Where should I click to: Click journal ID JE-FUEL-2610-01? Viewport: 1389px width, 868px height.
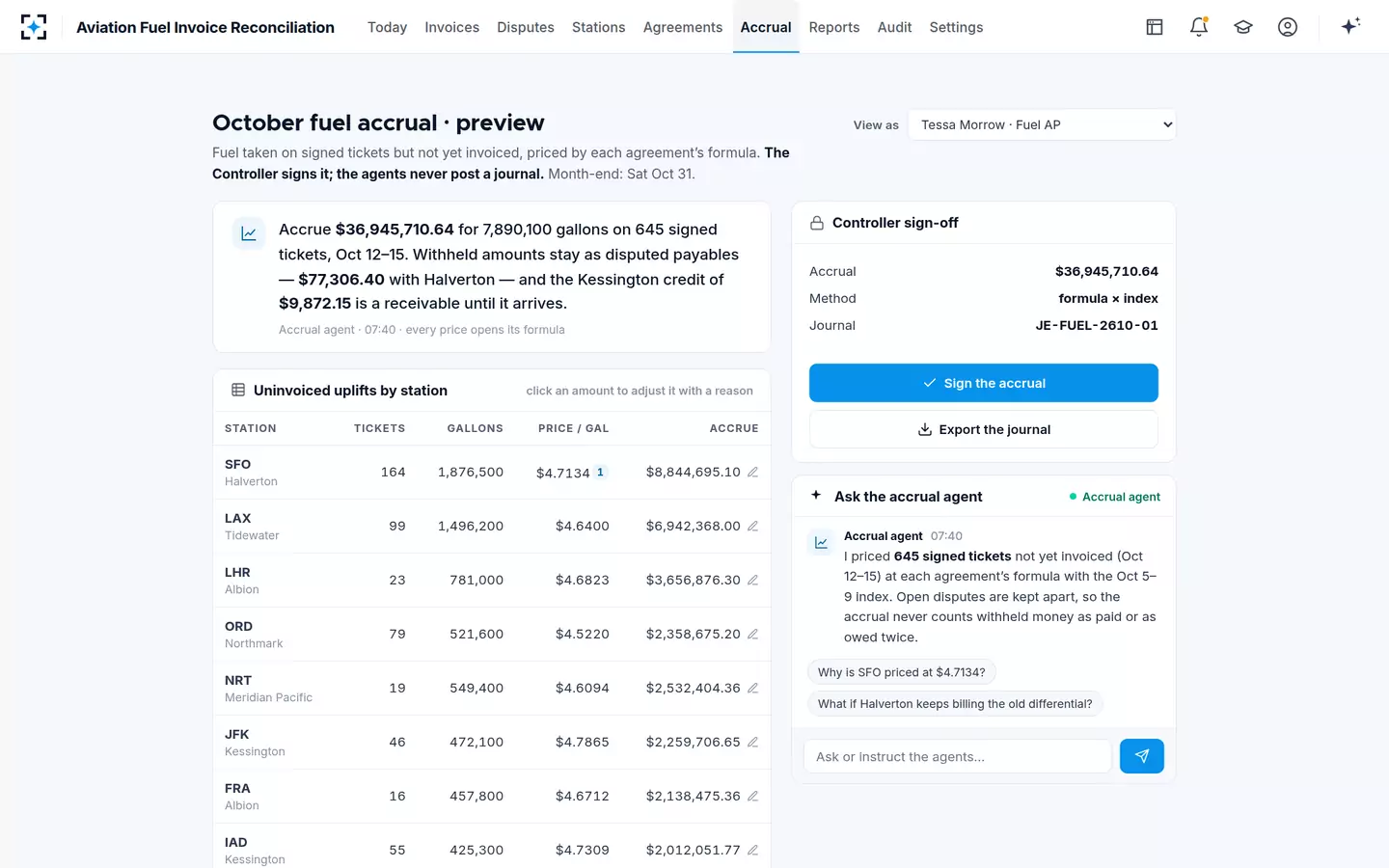pos(1097,326)
